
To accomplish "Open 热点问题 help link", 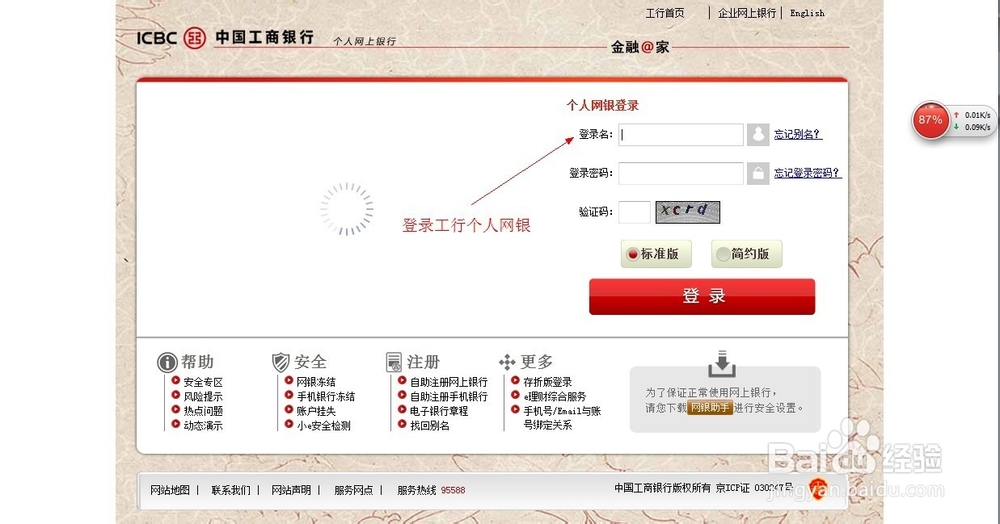I will pyautogui.click(x=203, y=411).
